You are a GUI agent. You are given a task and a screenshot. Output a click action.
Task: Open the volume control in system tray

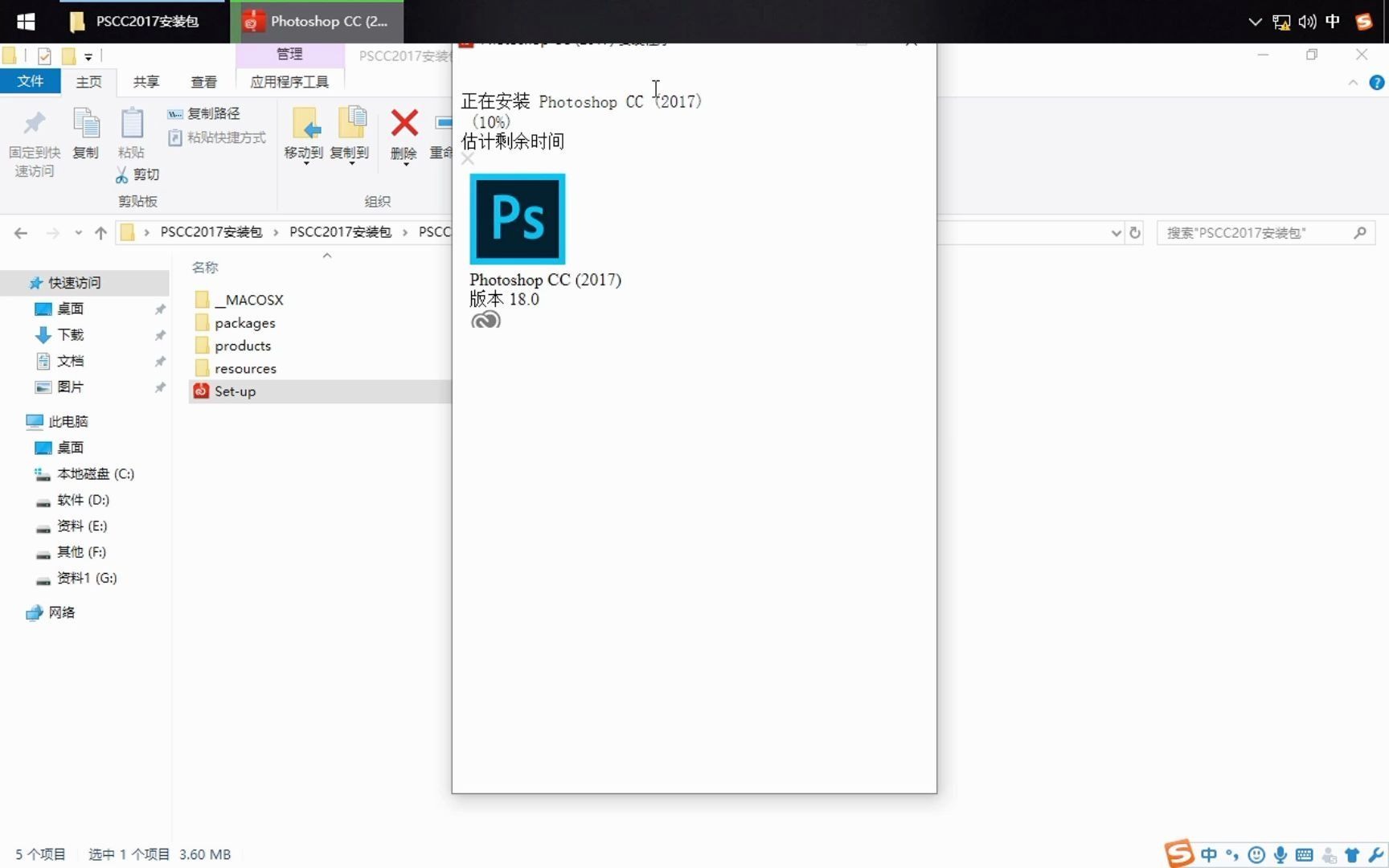(1307, 22)
